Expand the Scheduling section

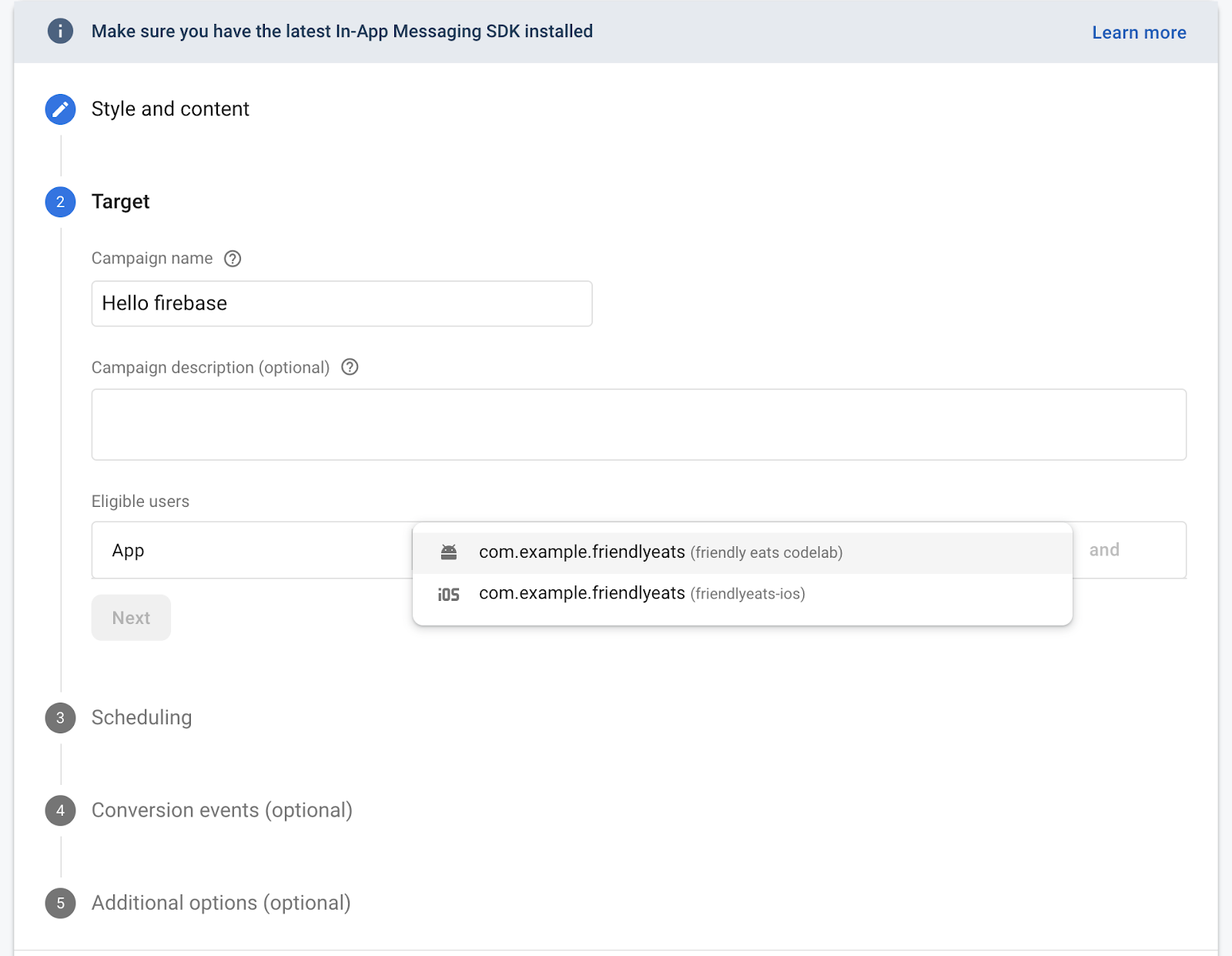[142, 718]
